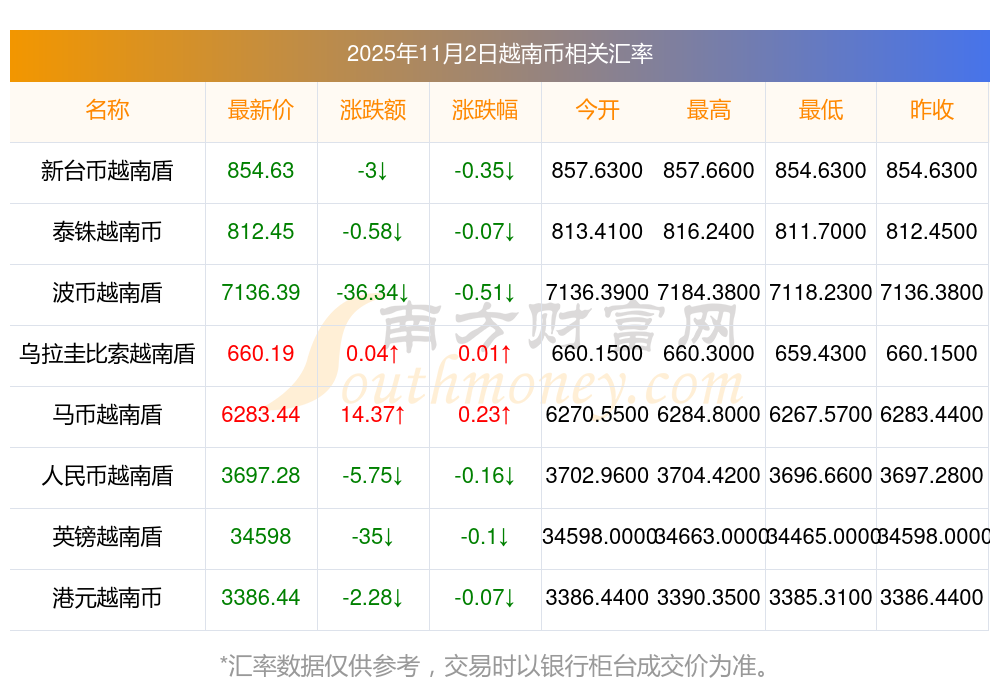Screen dimensions: 1000x697
Task: Click the 人民币越南盾 latest price 3697.28
Action: tap(260, 476)
